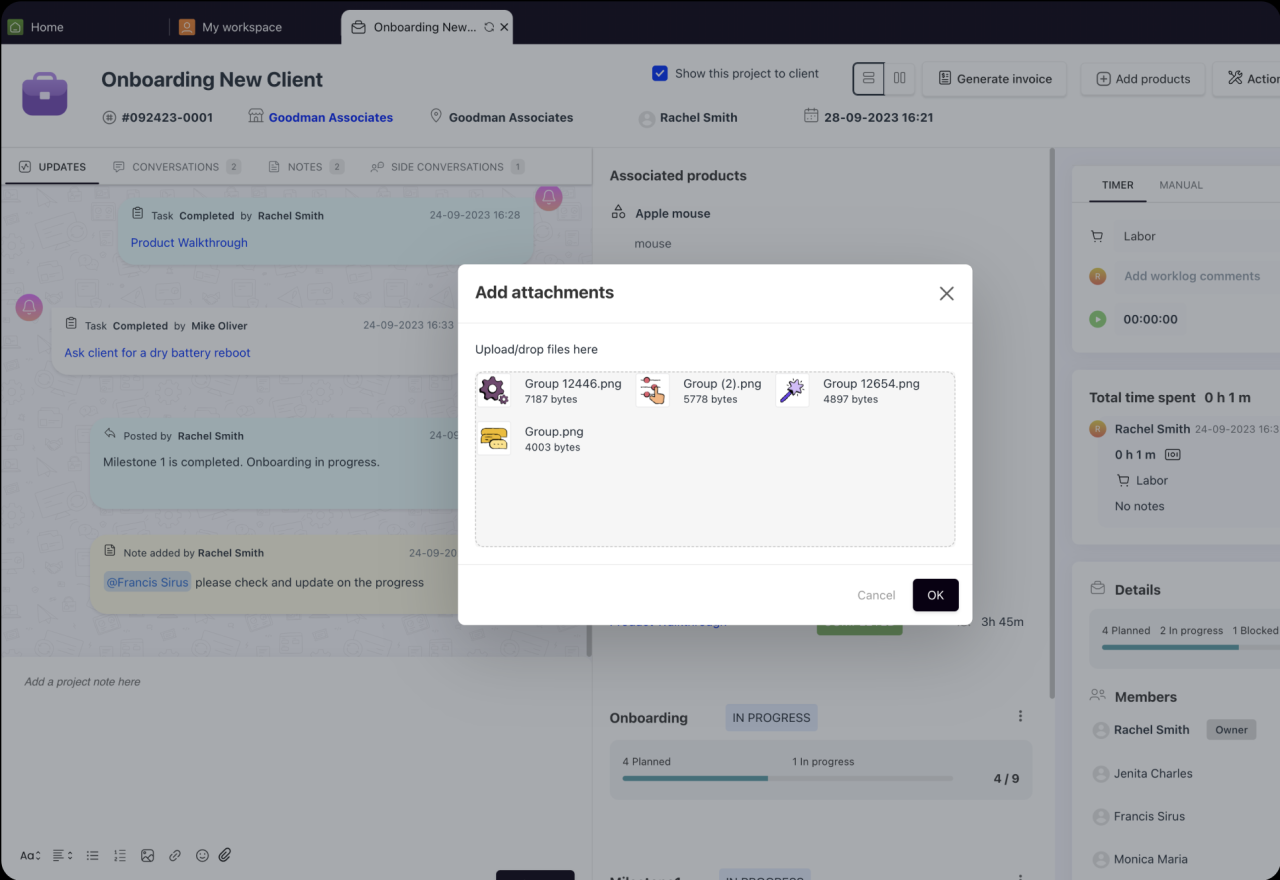Close the Add attachments dialog
This screenshot has height=880, width=1280.
coord(946,293)
